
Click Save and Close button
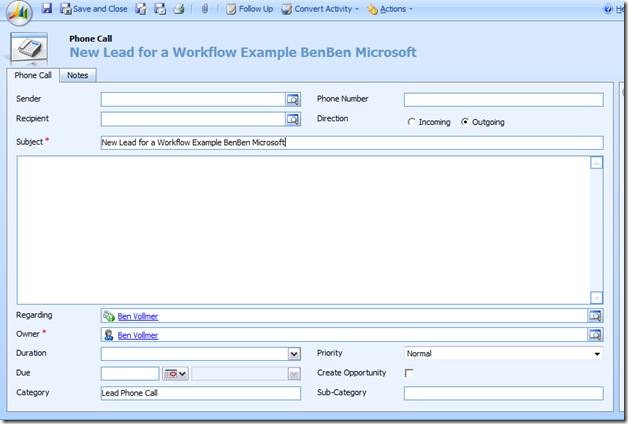[93, 9]
